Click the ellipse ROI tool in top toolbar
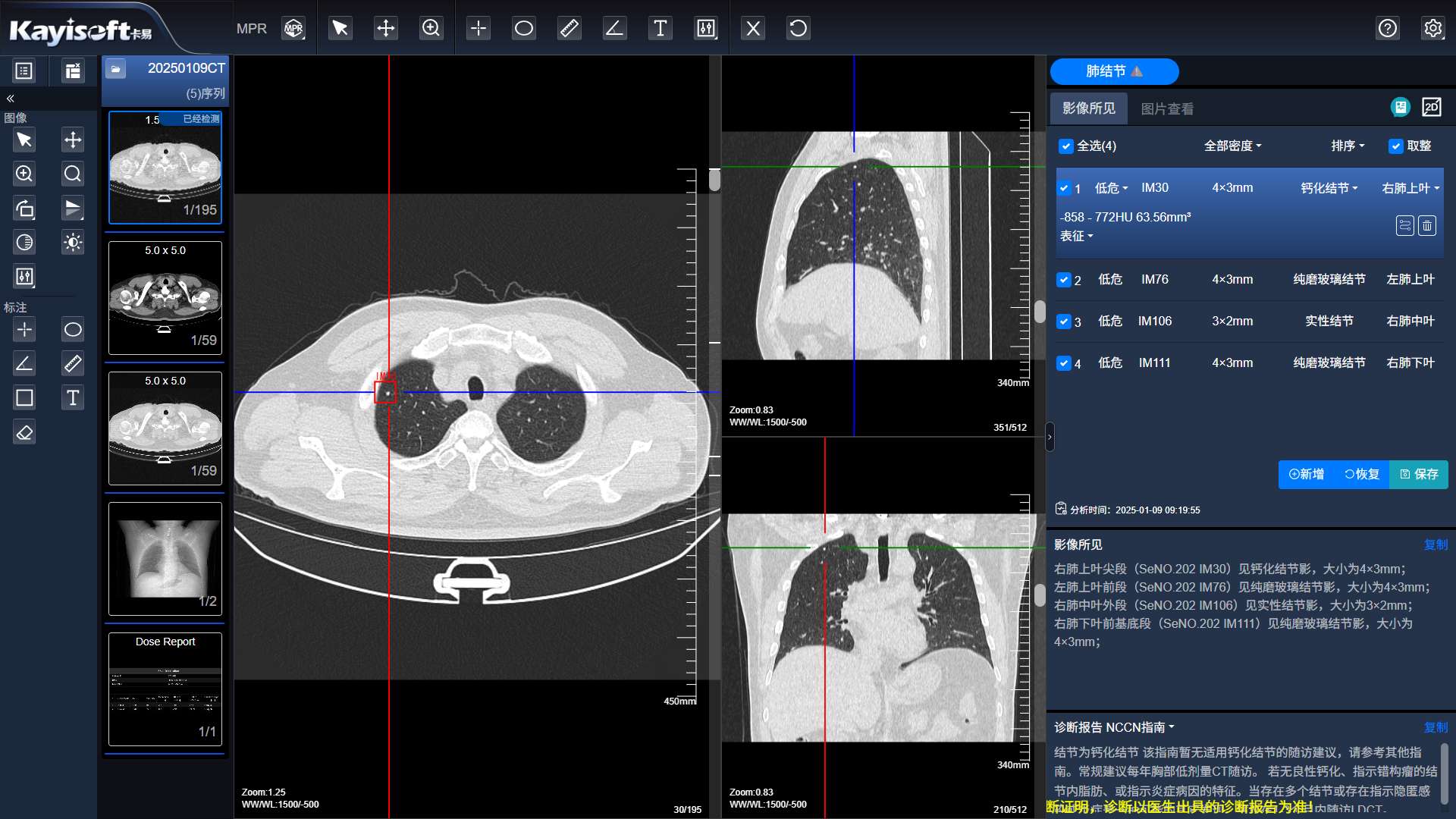 click(523, 29)
